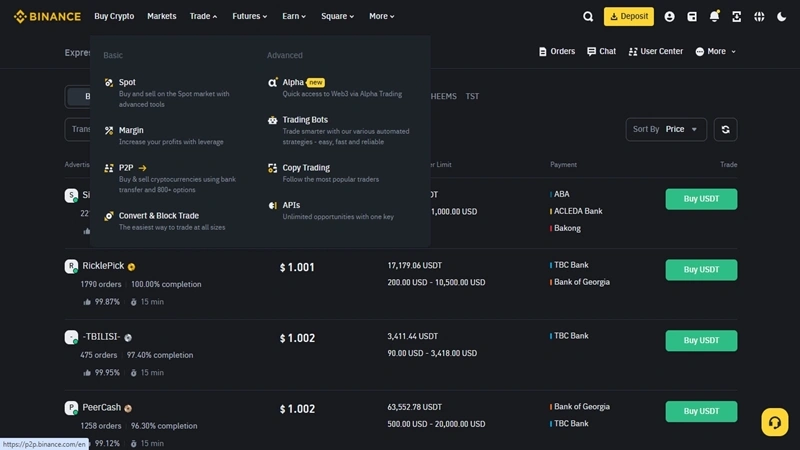
Task: Open the language globe icon
Action: [759, 16]
